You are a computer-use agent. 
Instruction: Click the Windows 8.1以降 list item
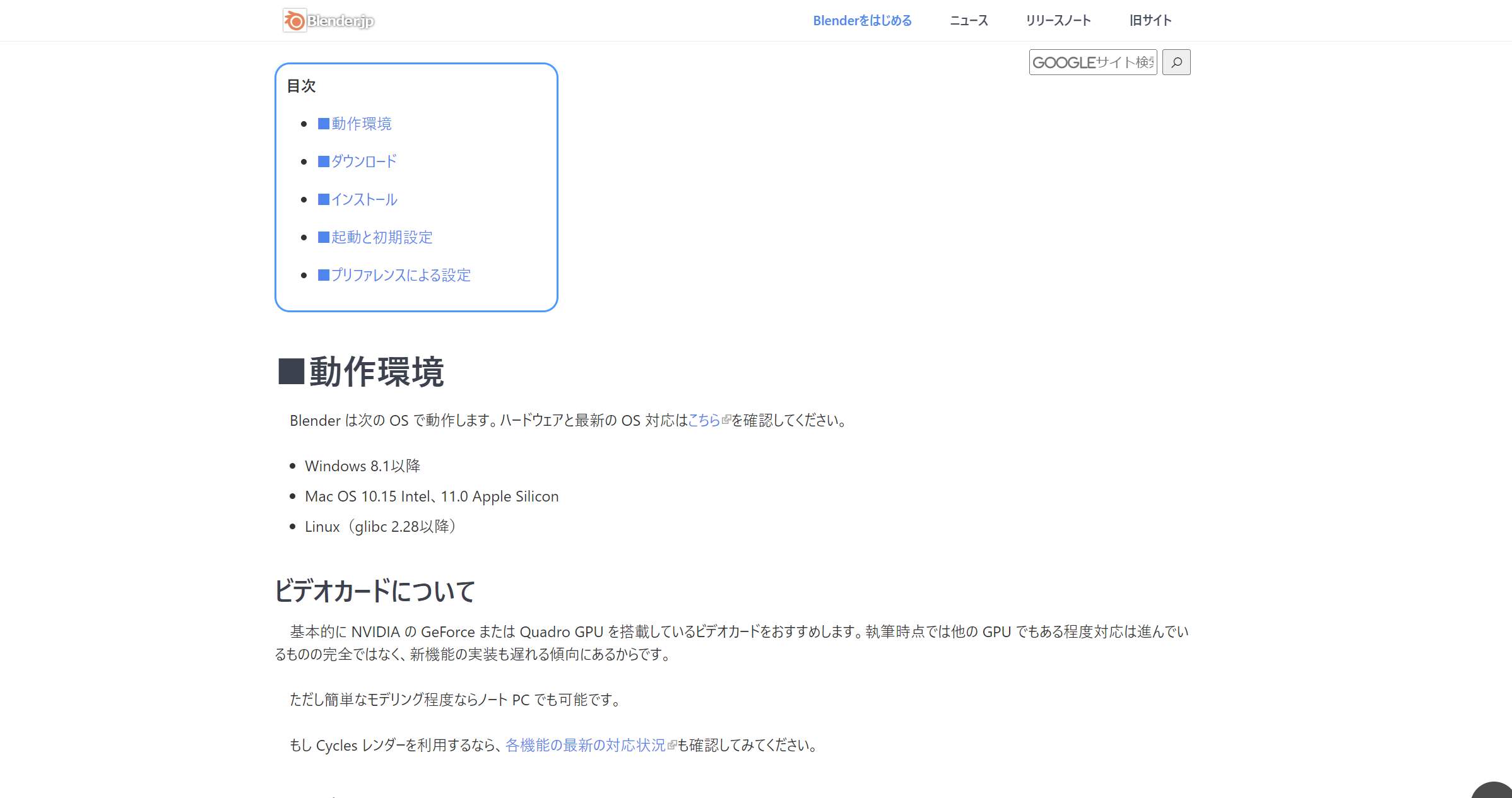363,466
